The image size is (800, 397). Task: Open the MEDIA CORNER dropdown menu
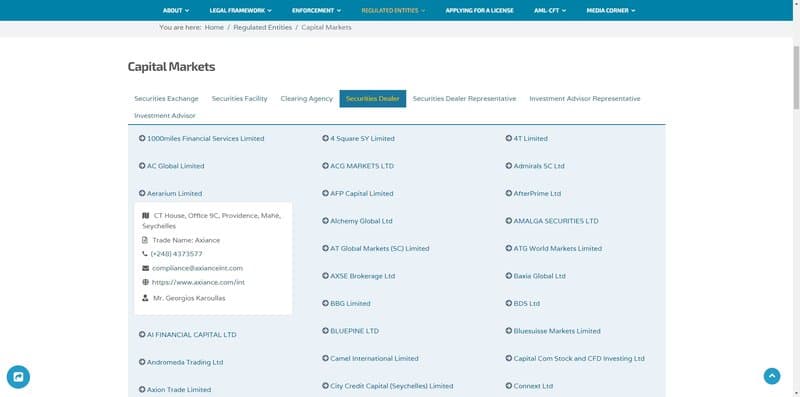[x=611, y=10]
